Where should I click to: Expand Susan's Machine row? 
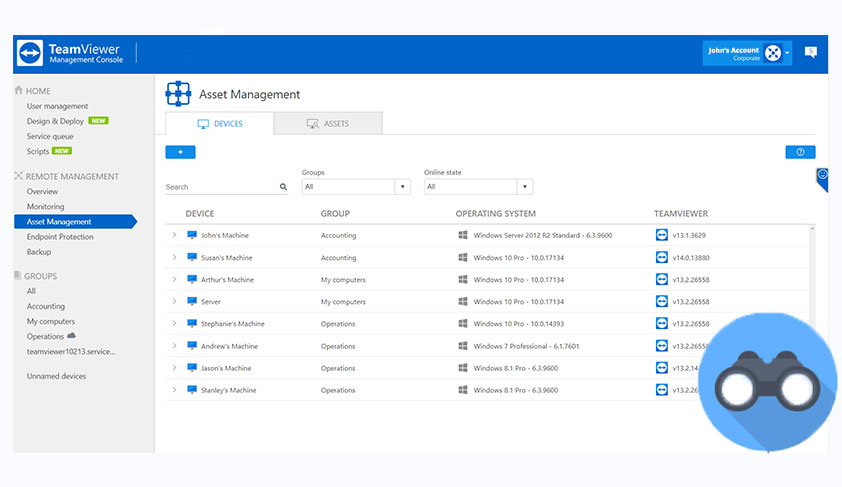[174, 257]
